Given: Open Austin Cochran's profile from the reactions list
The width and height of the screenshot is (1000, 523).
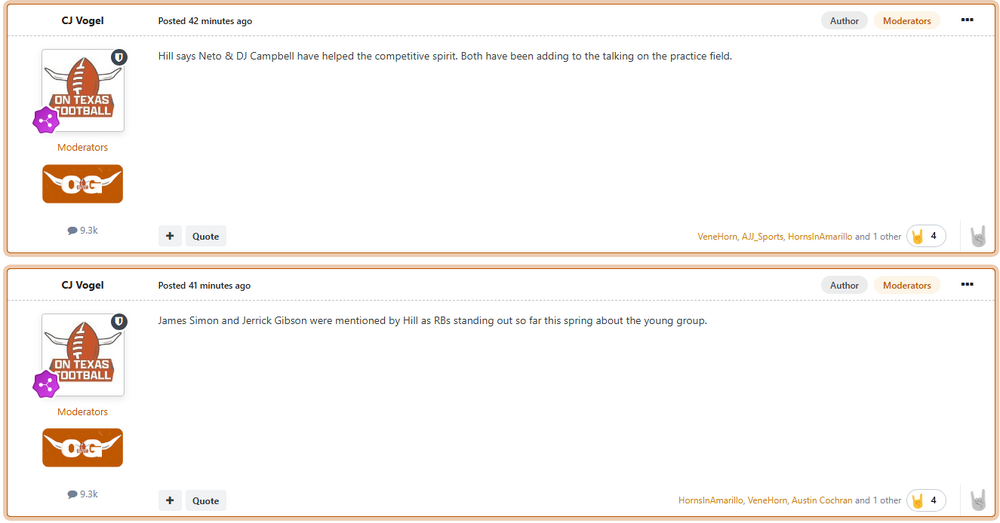Looking at the screenshot, I should coord(822,500).
